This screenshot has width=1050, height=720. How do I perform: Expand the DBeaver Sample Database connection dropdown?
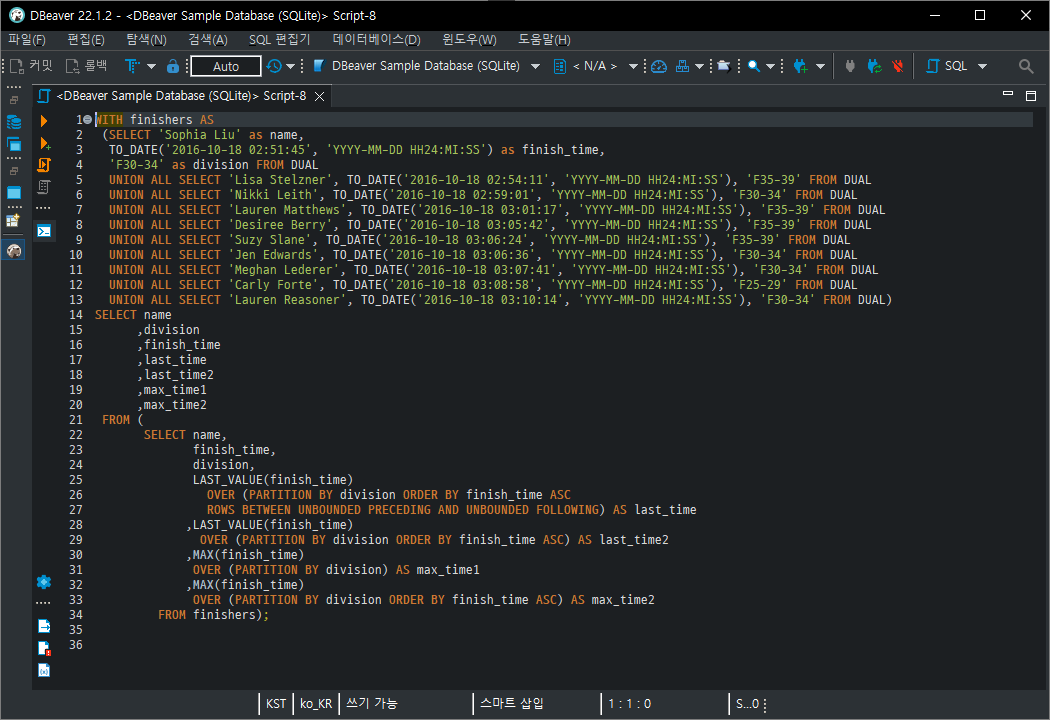point(535,66)
